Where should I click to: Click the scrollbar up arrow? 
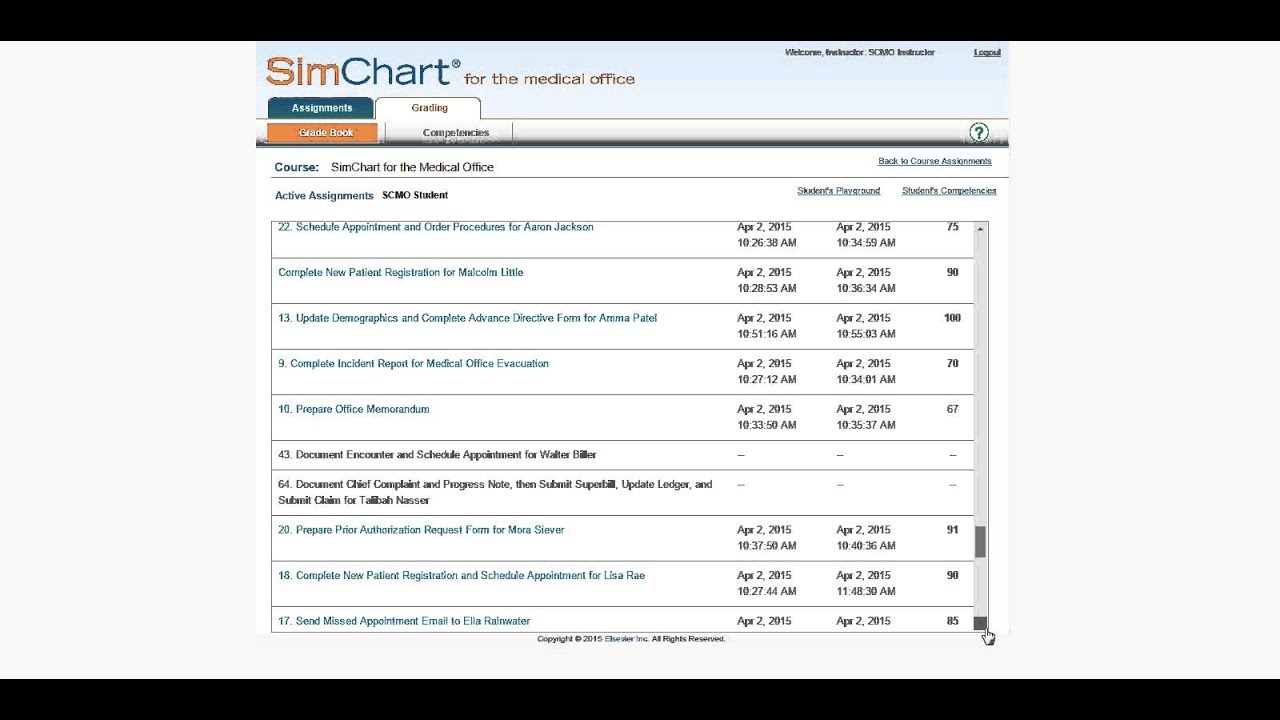point(980,229)
